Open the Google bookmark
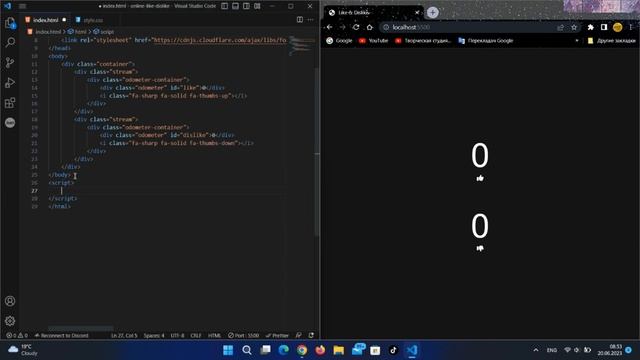Viewport: 640px width, 360px height. click(x=340, y=41)
